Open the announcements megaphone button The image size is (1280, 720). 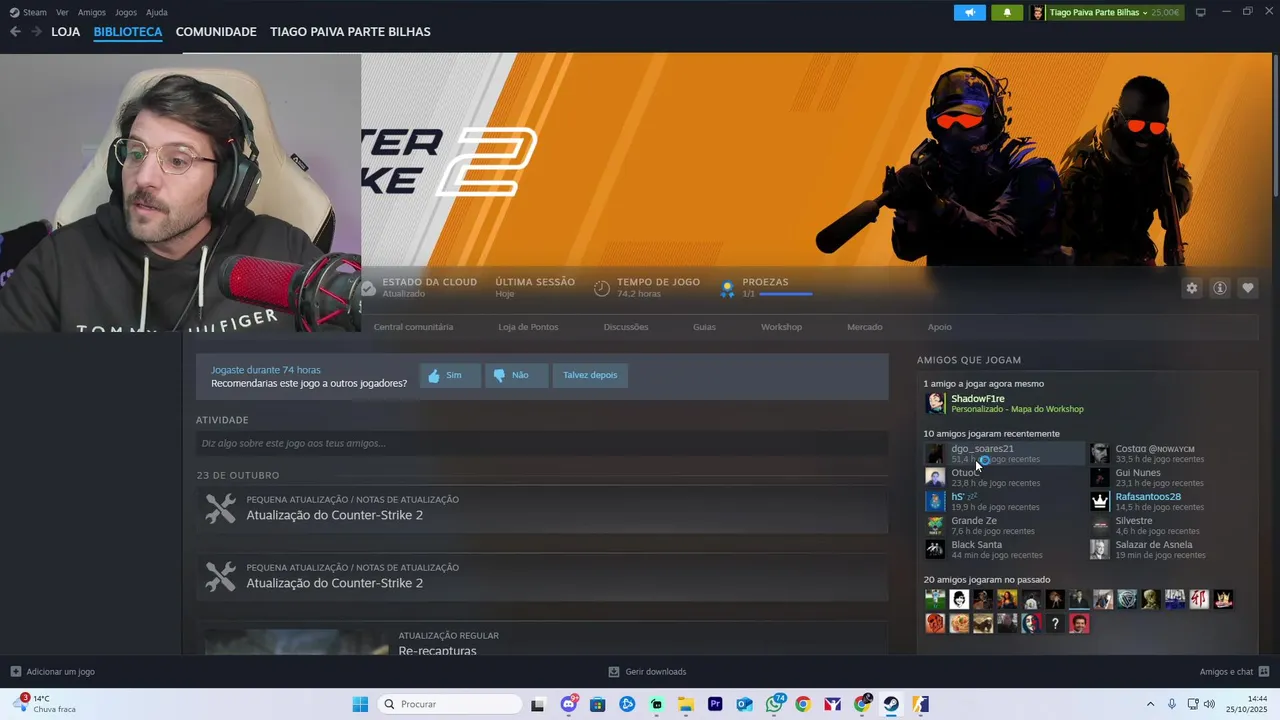(x=969, y=12)
